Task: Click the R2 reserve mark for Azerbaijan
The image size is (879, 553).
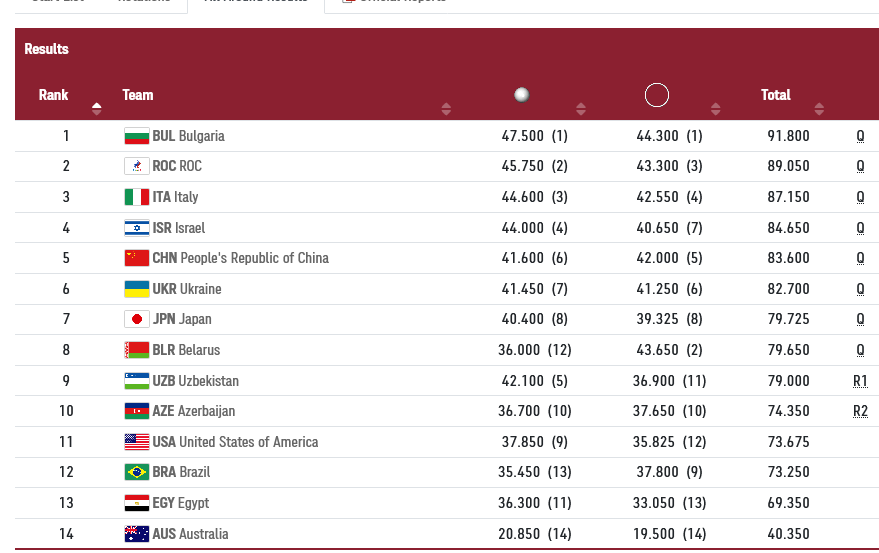Action: (x=861, y=412)
